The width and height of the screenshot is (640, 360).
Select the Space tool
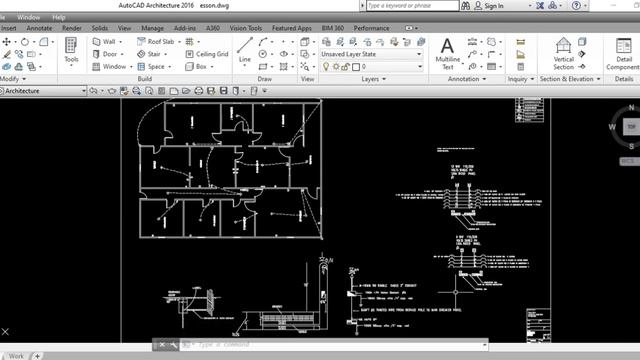(151, 67)
